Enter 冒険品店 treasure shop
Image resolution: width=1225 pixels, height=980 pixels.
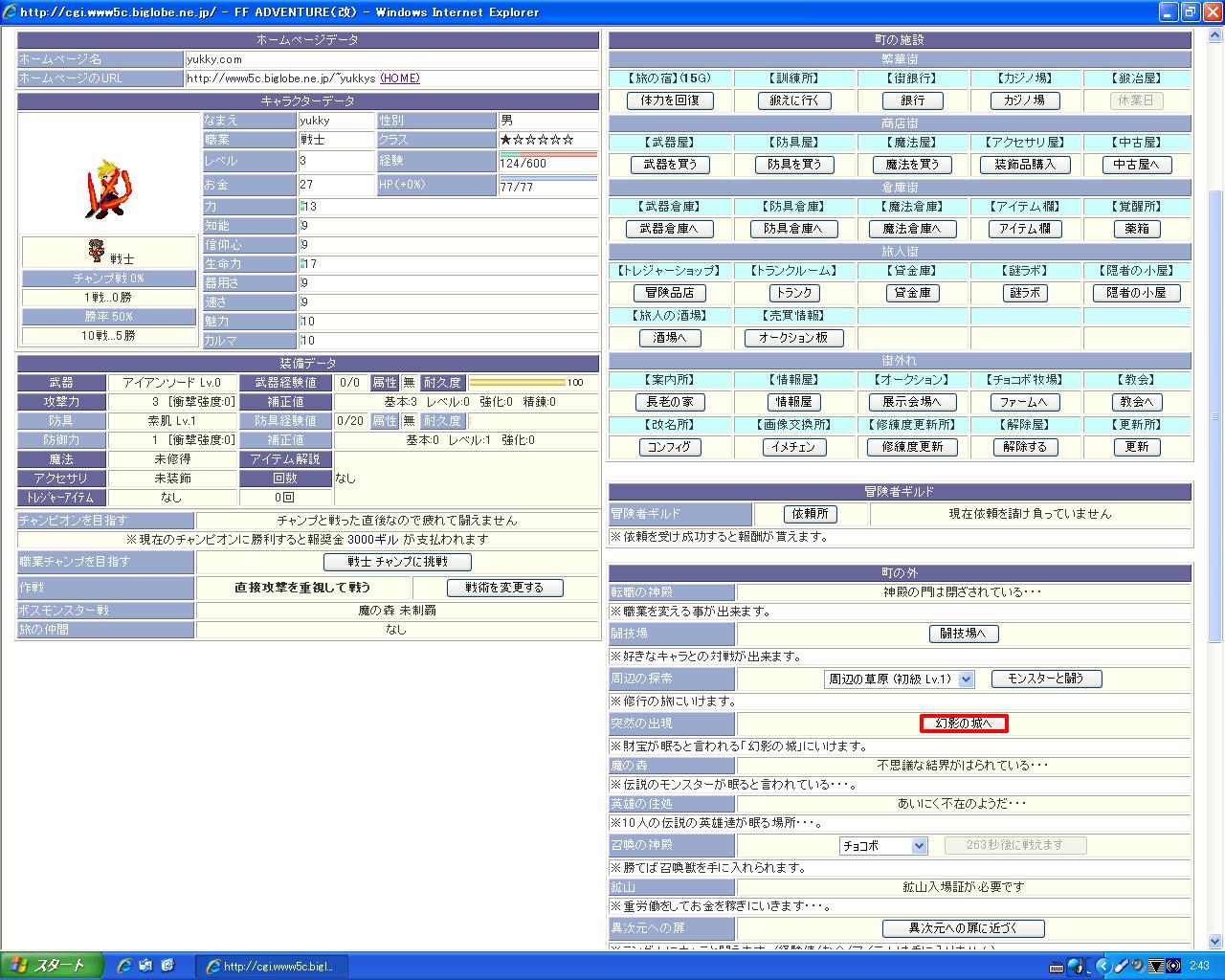click(670, 293)
